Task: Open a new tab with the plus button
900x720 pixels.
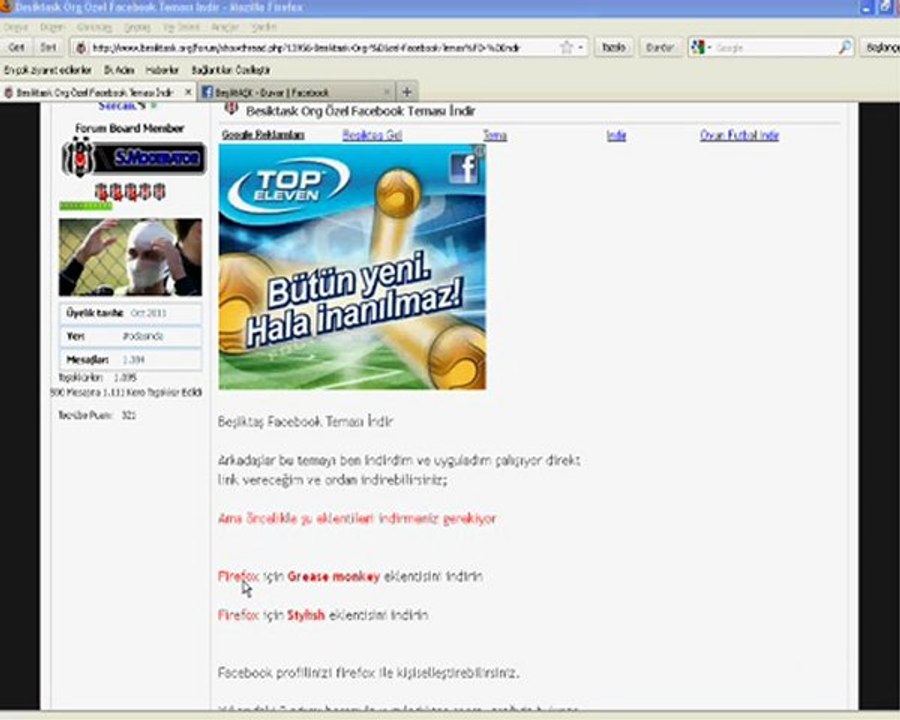Action: tap(406, 92)
